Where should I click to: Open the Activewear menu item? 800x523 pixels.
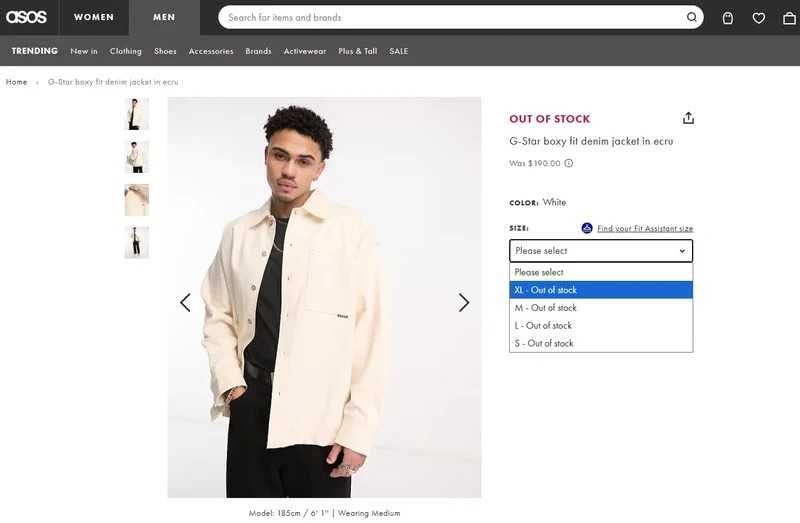[305, 51]
